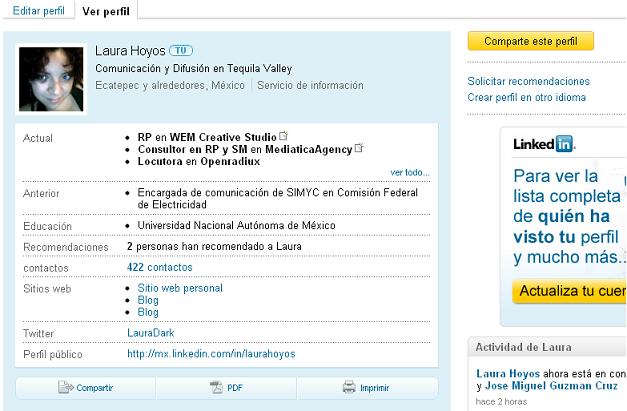Viewport: 627px width, 411px height.
Task: Click Consultor en RP y SM entry
Action: [245, 149]
